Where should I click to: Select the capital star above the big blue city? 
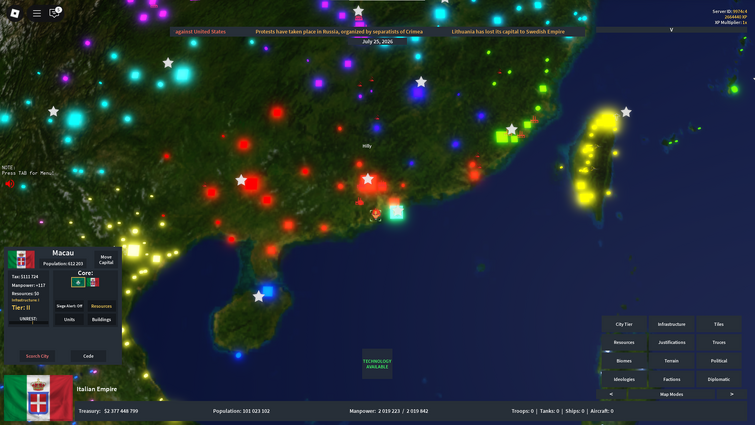421,82
